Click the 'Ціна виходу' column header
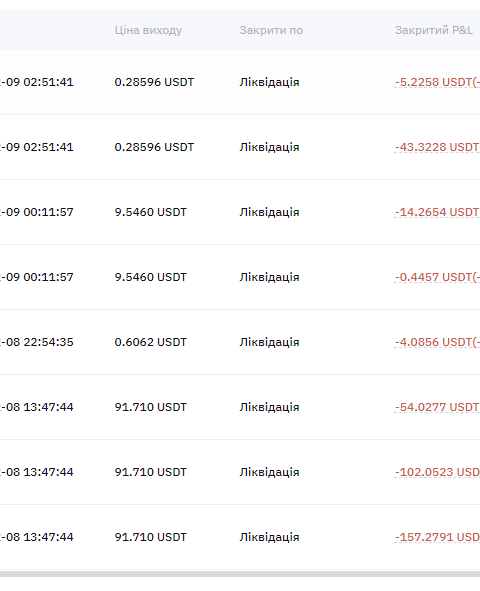Image resolution: width=480 pixels, height=591 pixels. [148, 30]
